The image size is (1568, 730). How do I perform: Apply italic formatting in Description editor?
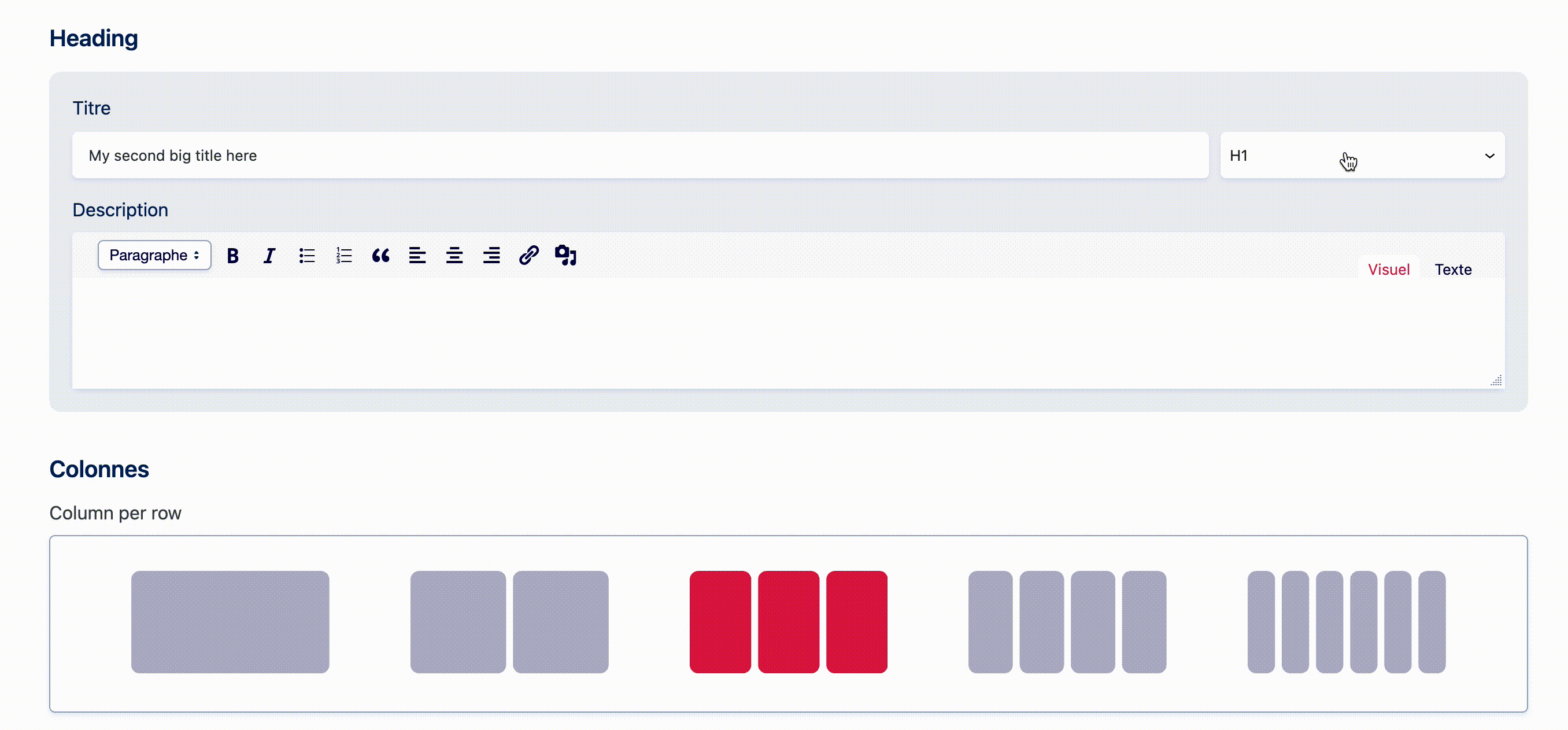click(269, 256)
